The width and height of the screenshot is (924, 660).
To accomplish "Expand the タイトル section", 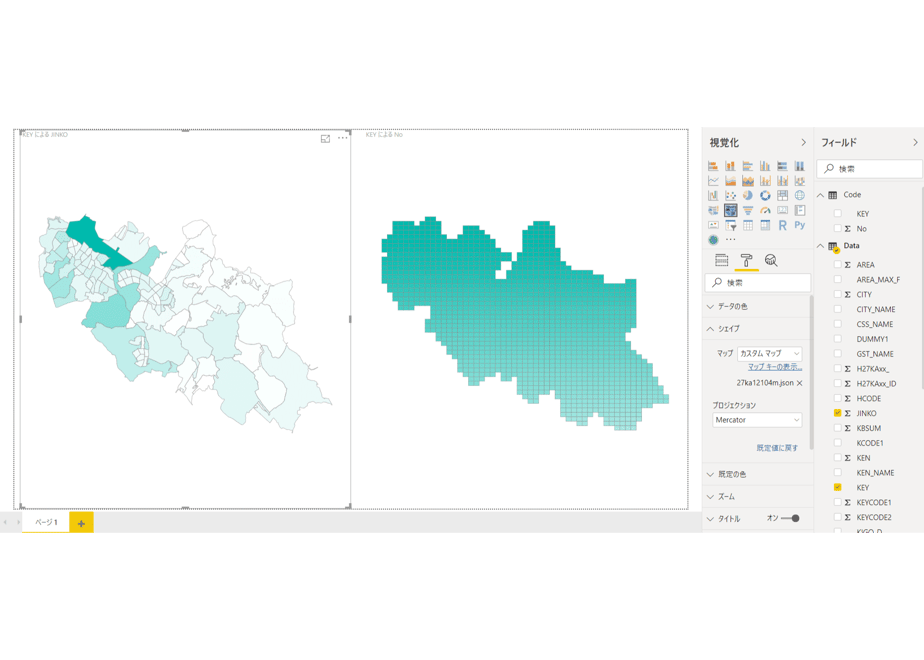I will click(710, 519).
